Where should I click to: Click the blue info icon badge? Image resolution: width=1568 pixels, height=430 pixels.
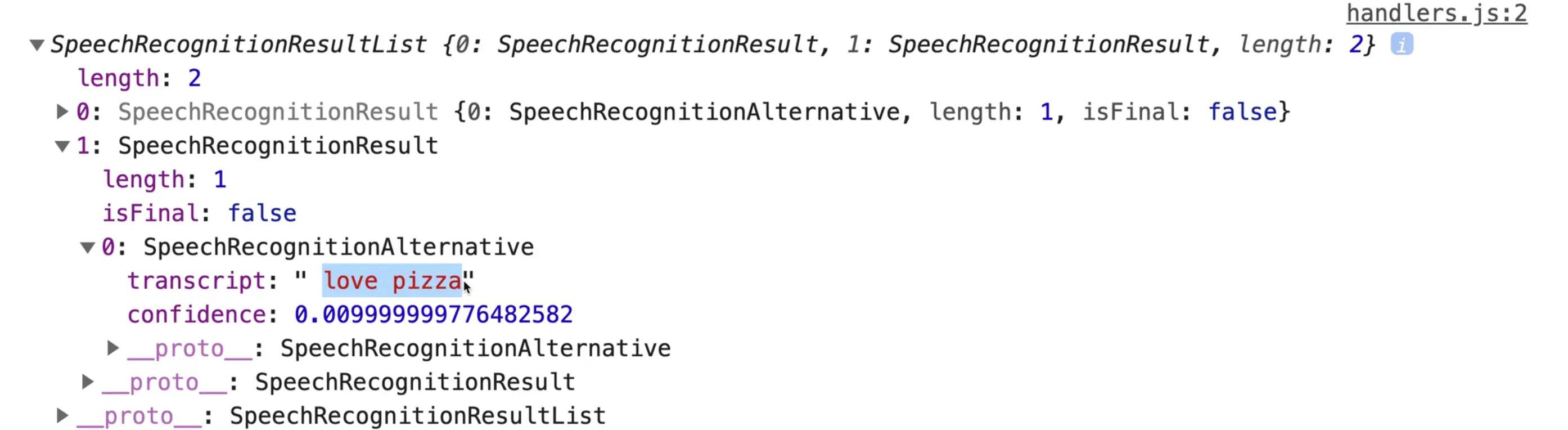[1401, 44]
